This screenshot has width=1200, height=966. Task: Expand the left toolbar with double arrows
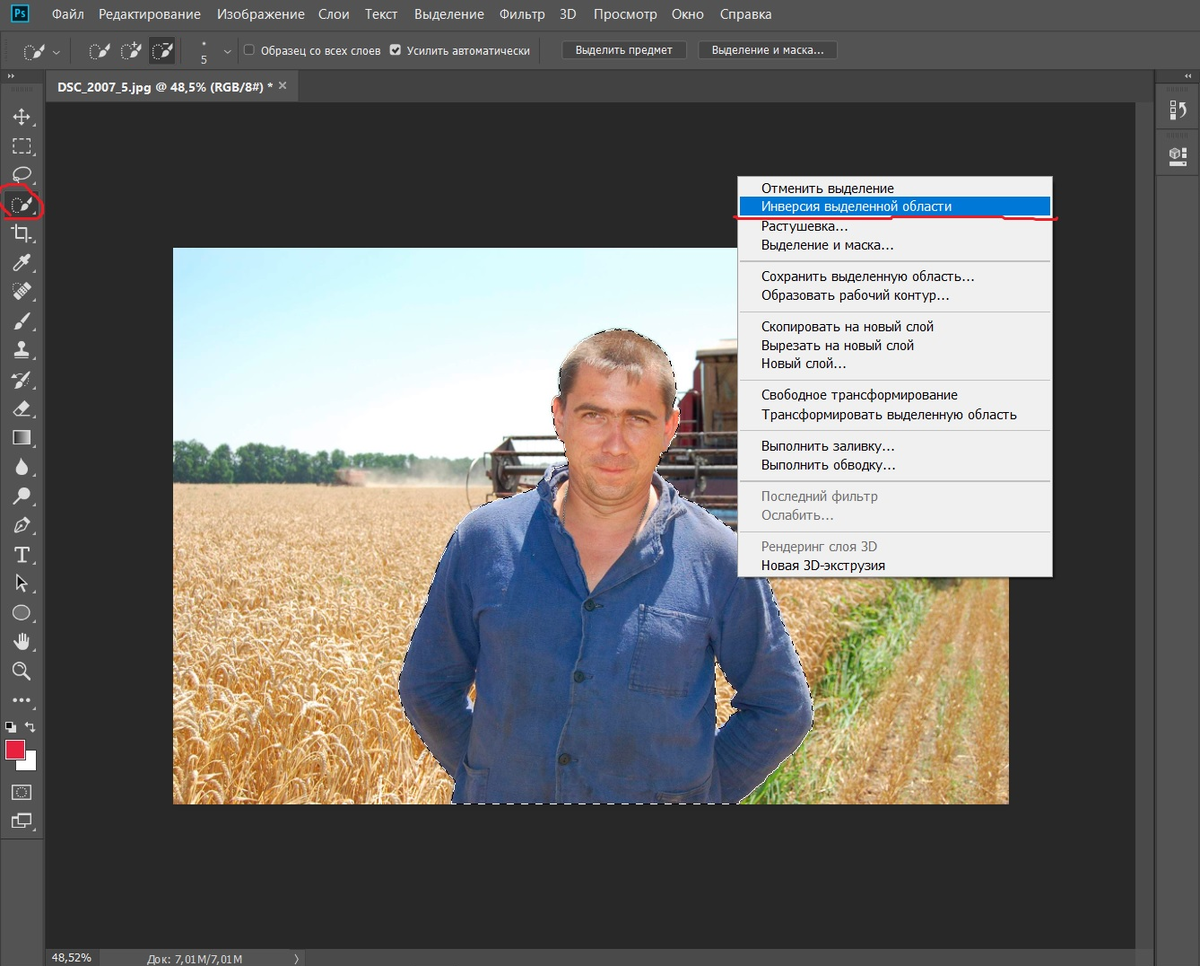[x=11, y=77]
